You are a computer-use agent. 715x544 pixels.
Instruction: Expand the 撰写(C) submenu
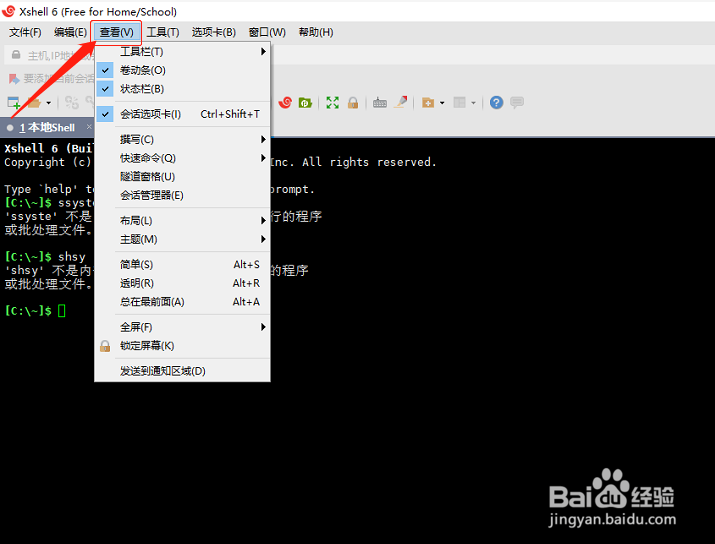click(x=182, y=139)
